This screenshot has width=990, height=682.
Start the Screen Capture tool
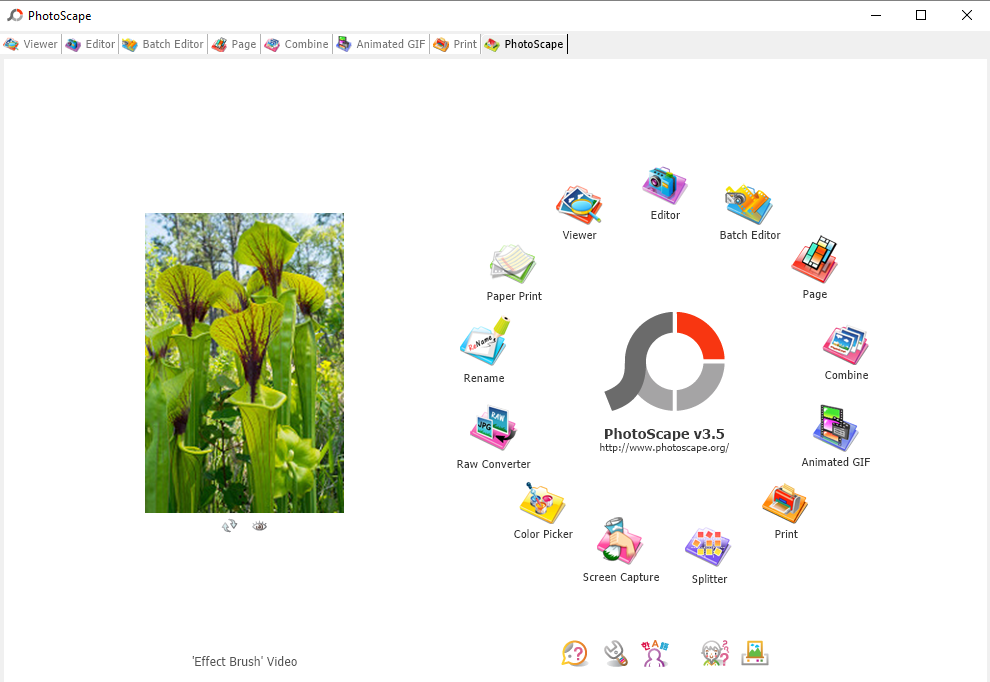620,545
